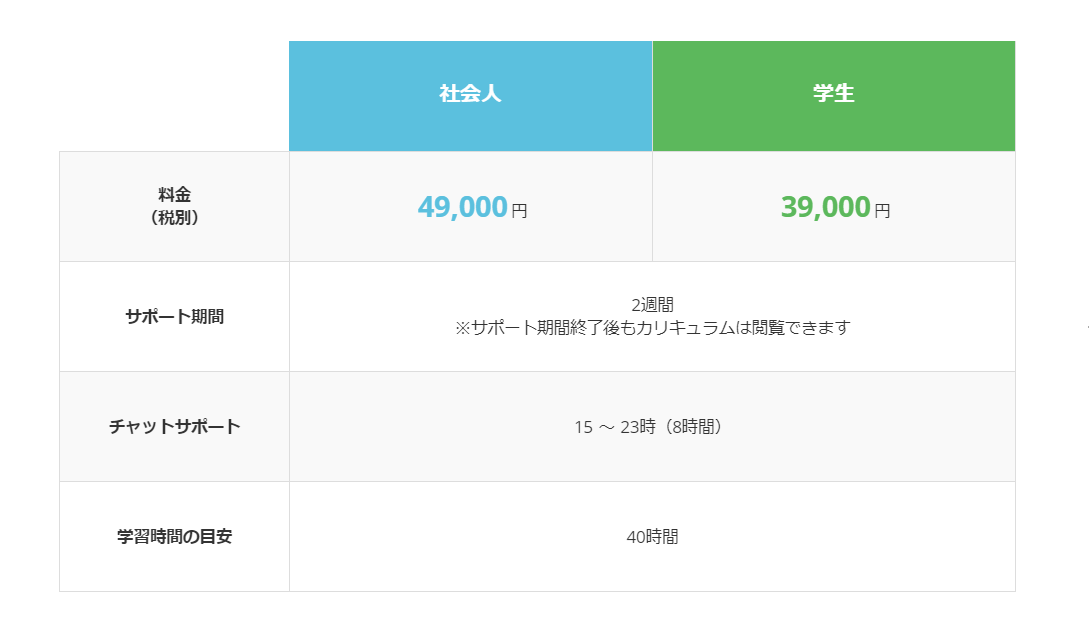This screenshot has height=640, width=1089.
Task: Click the （税別） text under 料金
Action: tap(174, 217)
